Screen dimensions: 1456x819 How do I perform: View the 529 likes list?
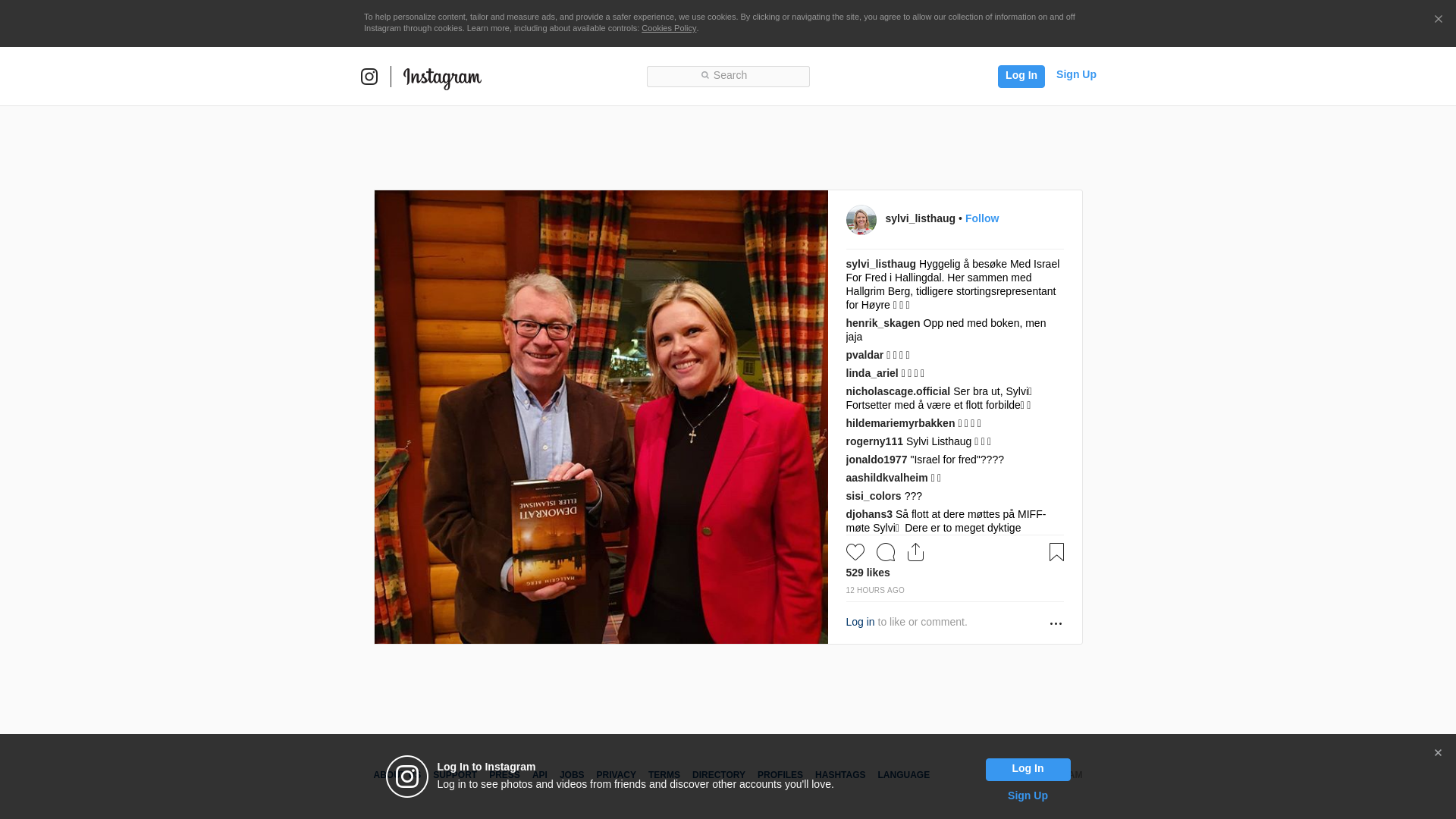[868, 573]
